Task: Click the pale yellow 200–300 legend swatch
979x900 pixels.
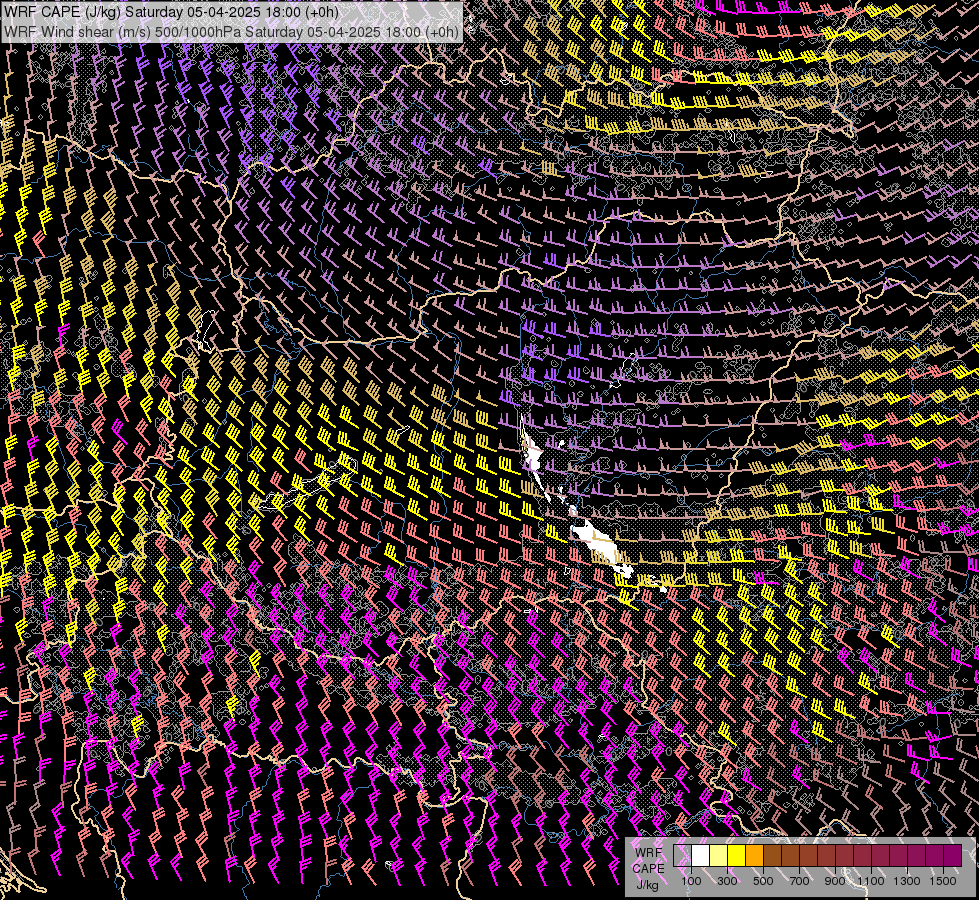Action: [719, 856]
